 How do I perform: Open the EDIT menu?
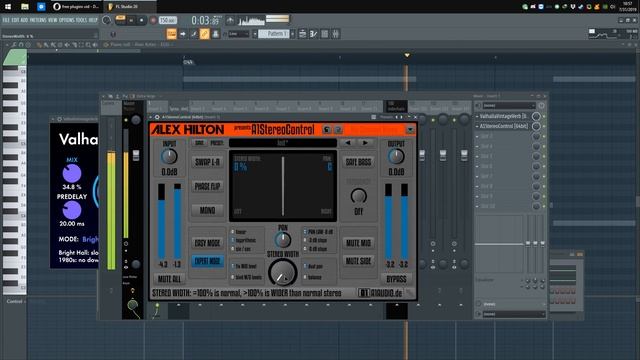coord(15,20)
